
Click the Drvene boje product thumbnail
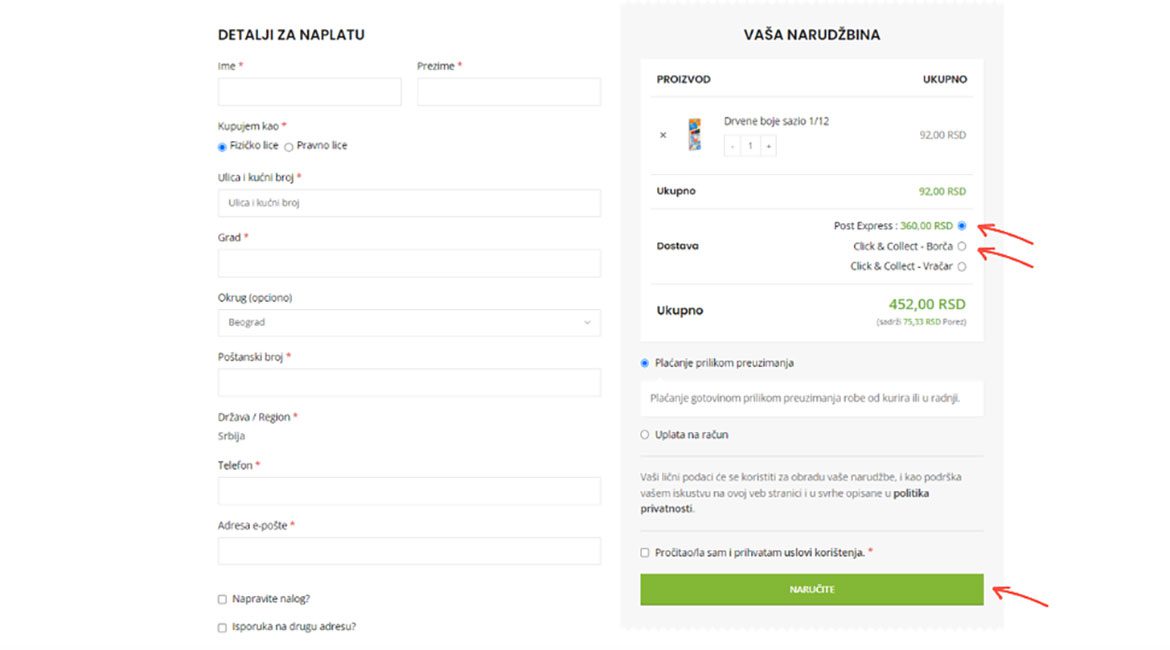tap(694, 135)
